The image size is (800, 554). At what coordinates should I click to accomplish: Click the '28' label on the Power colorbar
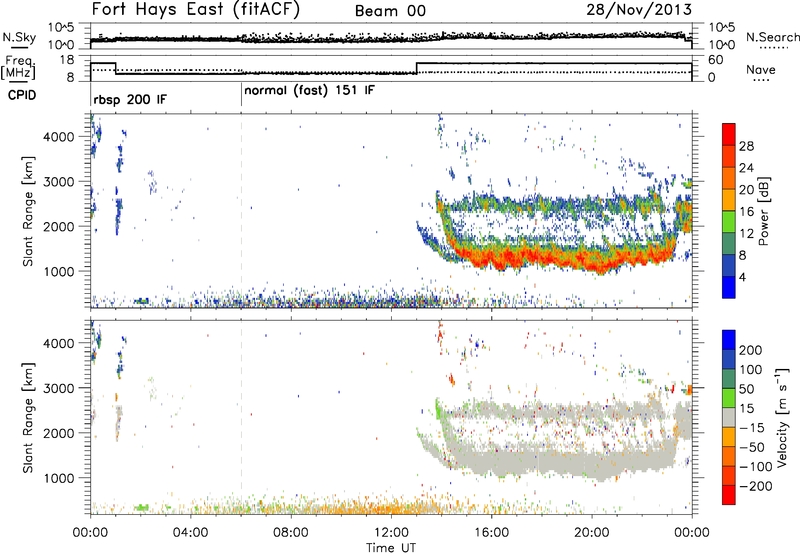[x=746, y=146]
